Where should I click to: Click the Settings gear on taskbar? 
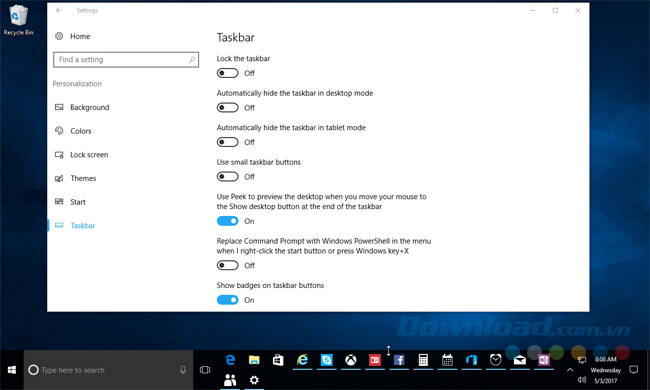pyautogui.click(x=254, y=380)
